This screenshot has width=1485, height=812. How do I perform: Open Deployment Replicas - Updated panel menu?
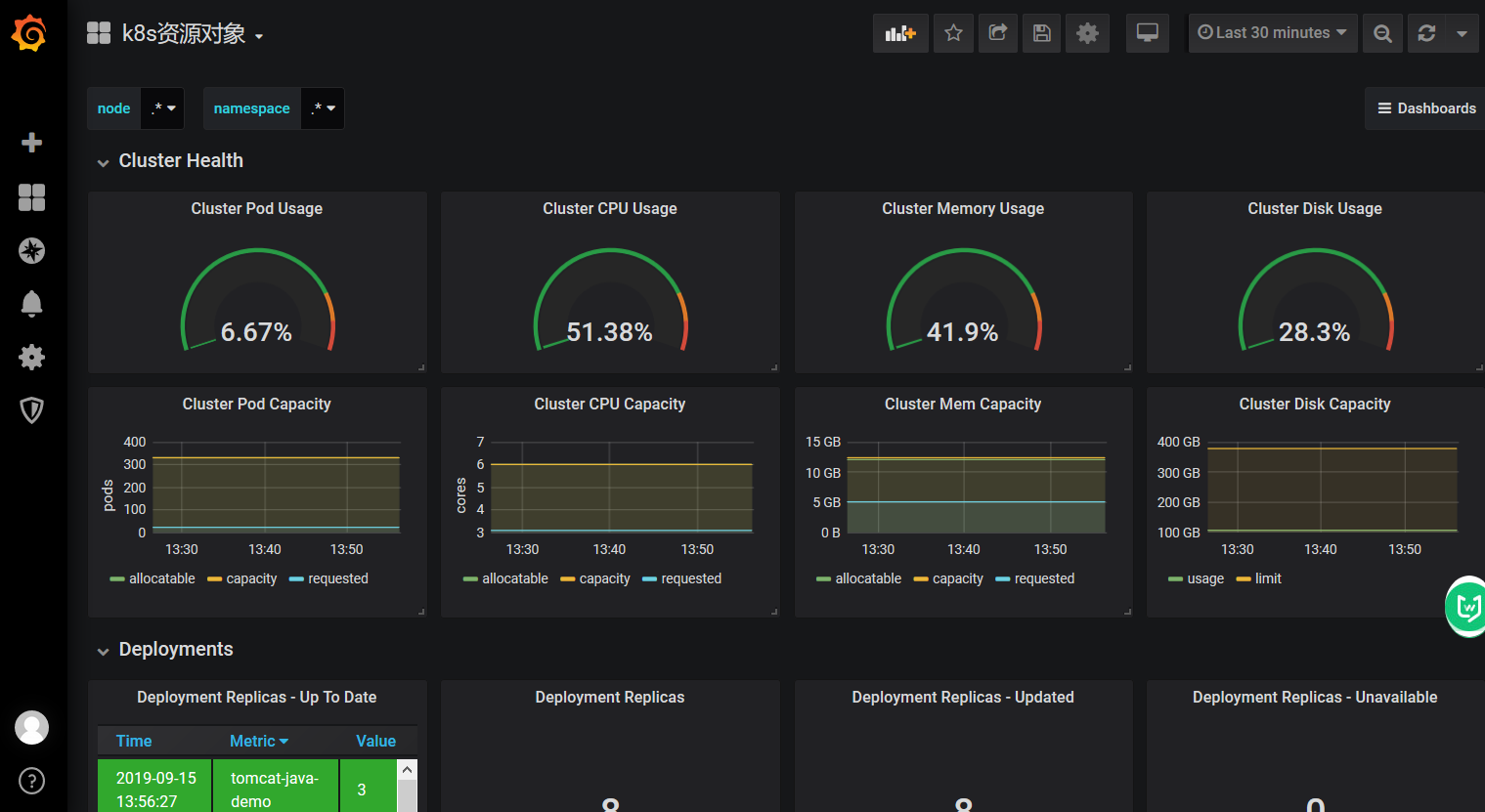click(x=963, y=697)
